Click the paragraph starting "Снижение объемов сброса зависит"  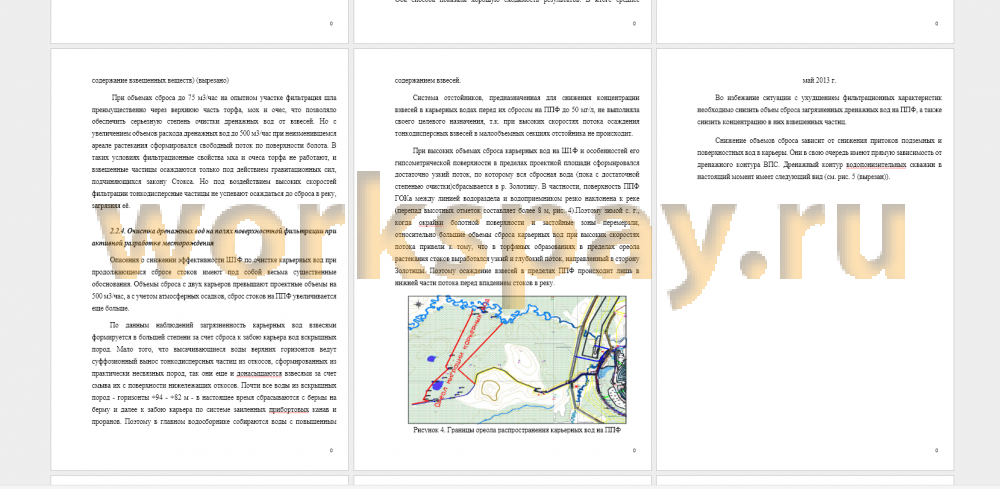(820, 158)
